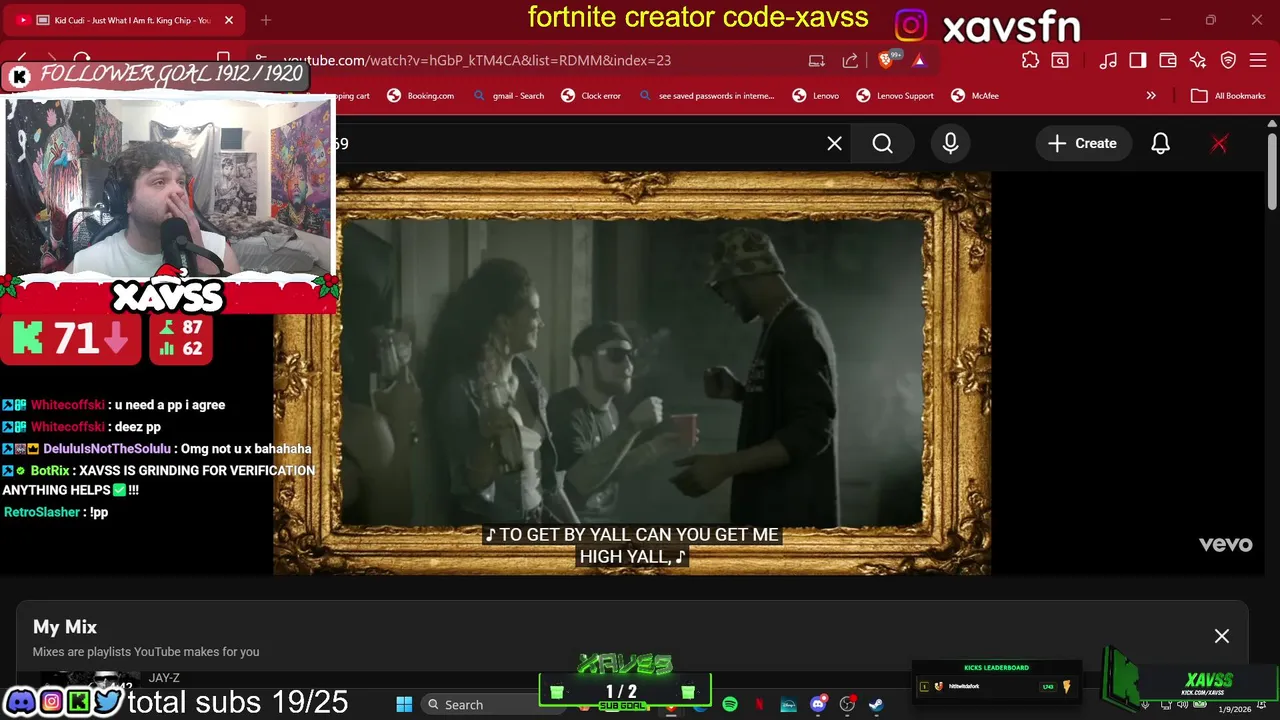Open the Booking.com bookmark
This screenshot has height=720, width=1280.
point(421,96)
